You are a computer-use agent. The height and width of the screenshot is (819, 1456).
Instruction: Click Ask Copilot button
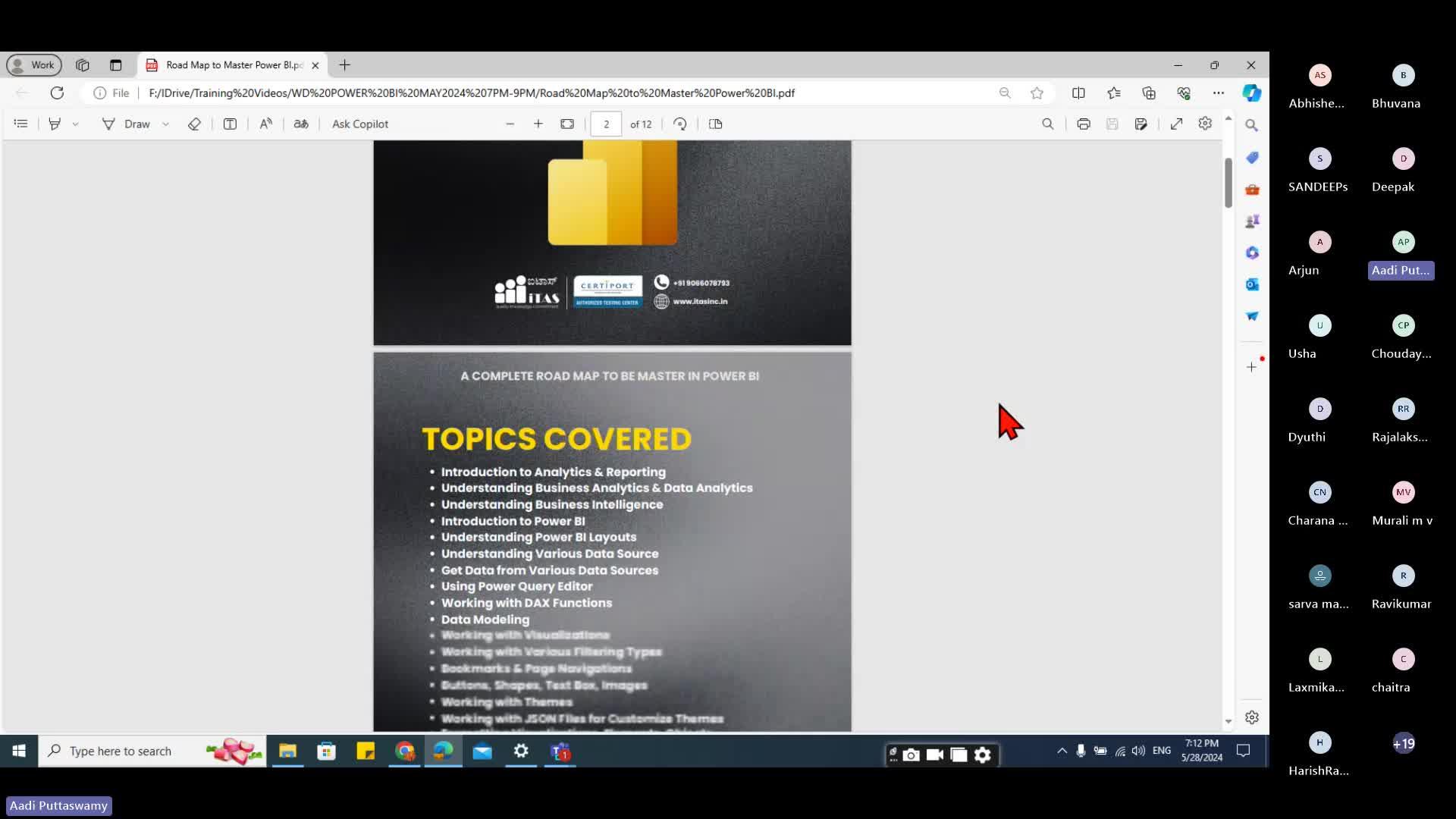[360, 124]
